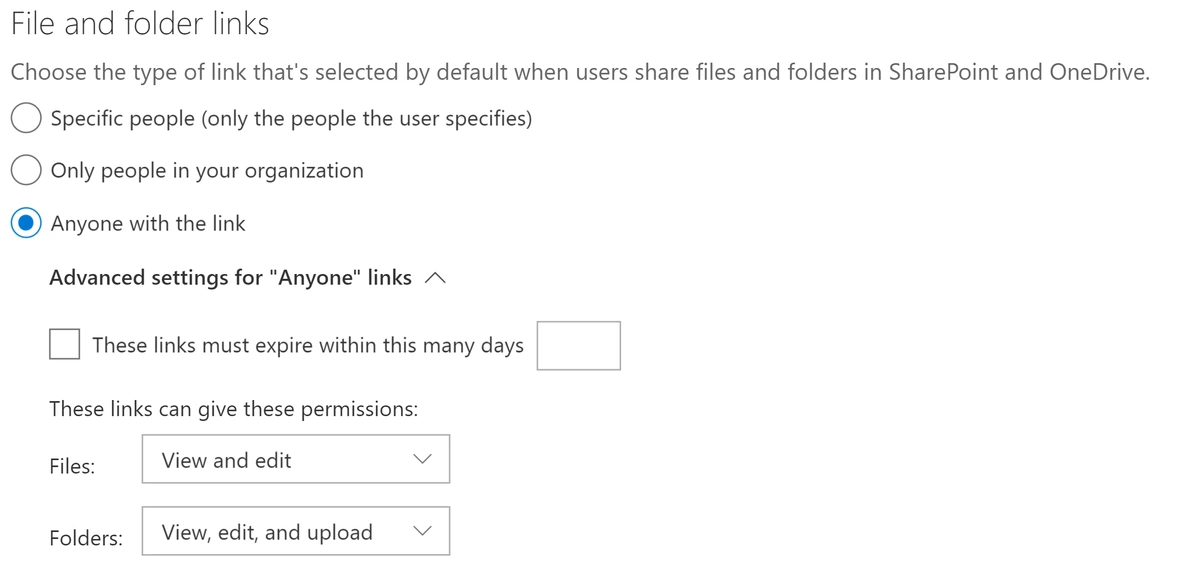Click the "File and folder links" heading

140,24
